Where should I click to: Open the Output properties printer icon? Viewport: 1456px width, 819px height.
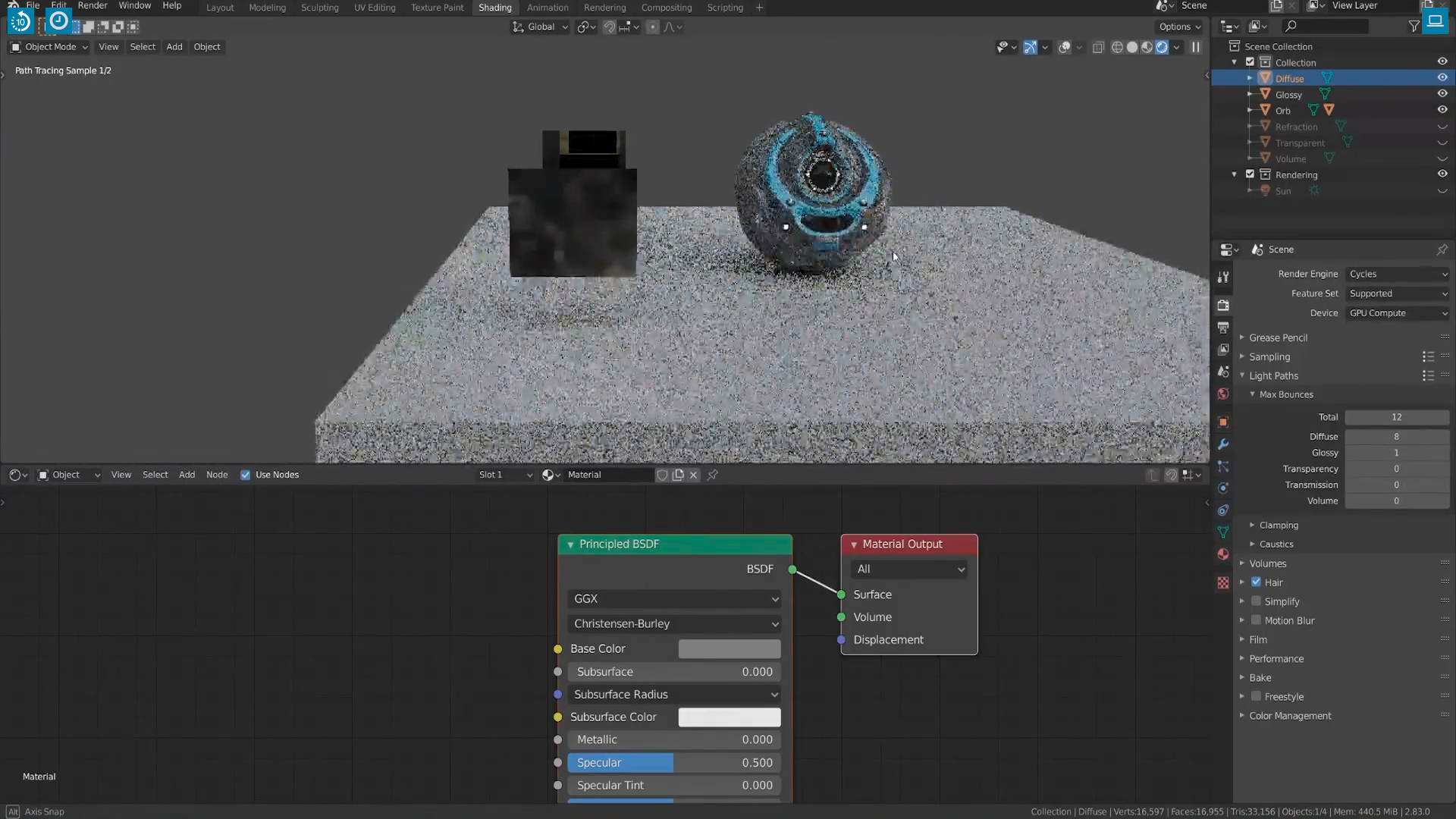[1222, 328]
